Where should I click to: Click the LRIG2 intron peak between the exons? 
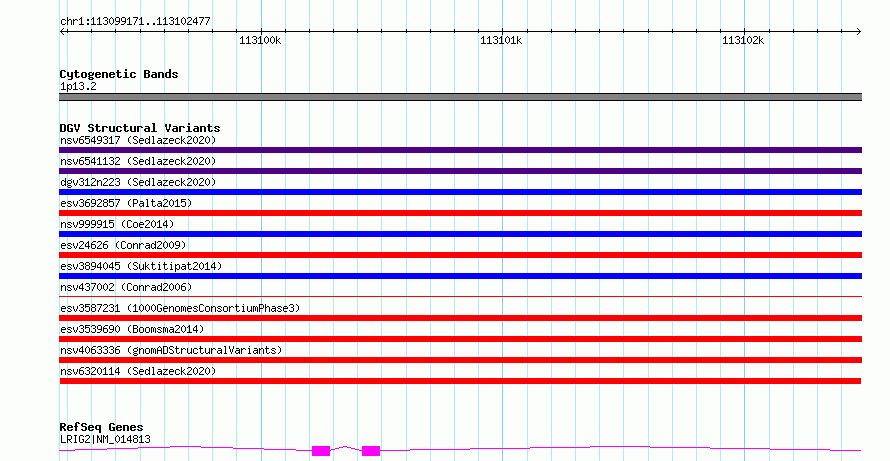click(346, 447)
